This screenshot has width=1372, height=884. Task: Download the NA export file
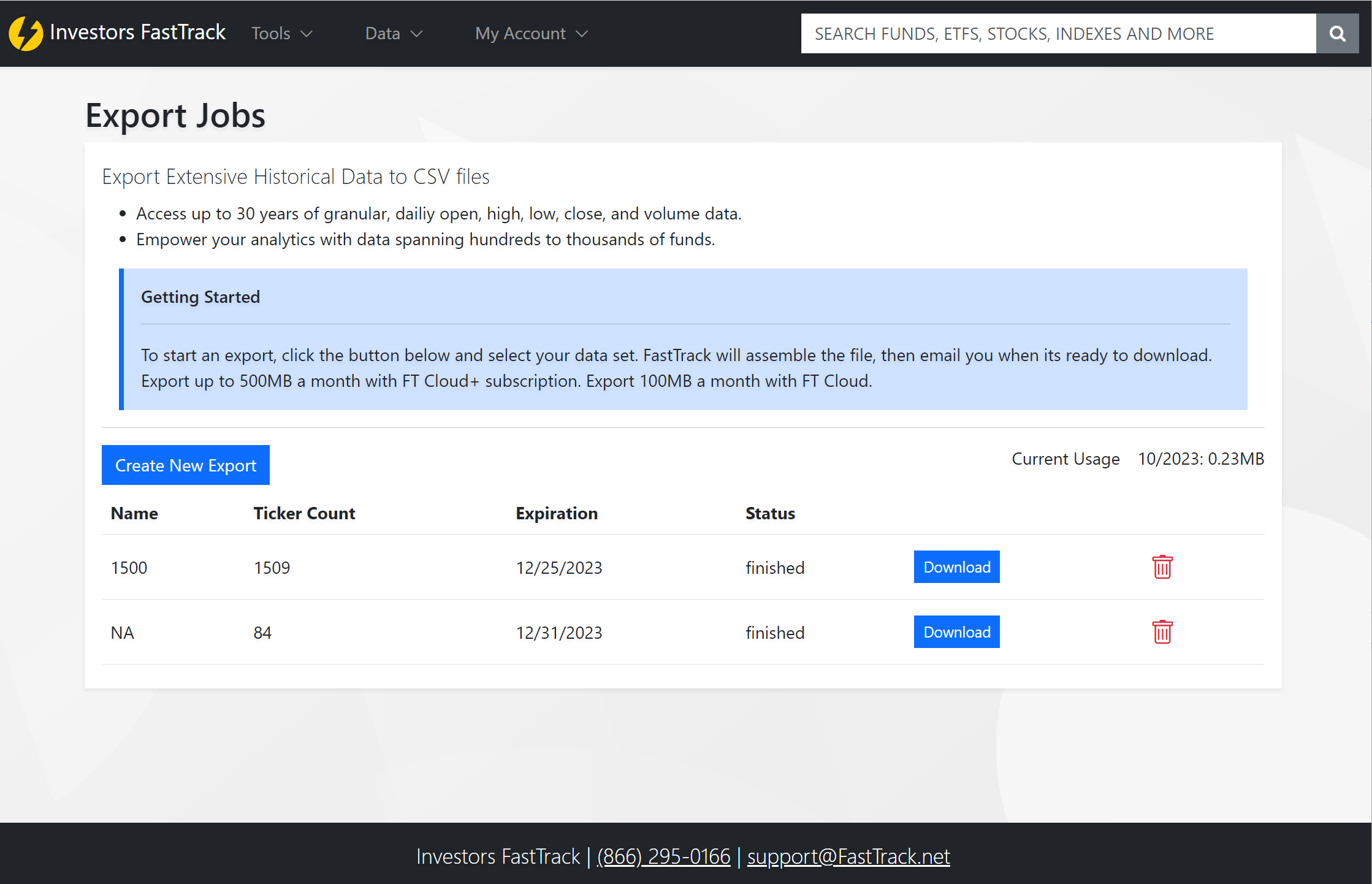pos(956,632)
